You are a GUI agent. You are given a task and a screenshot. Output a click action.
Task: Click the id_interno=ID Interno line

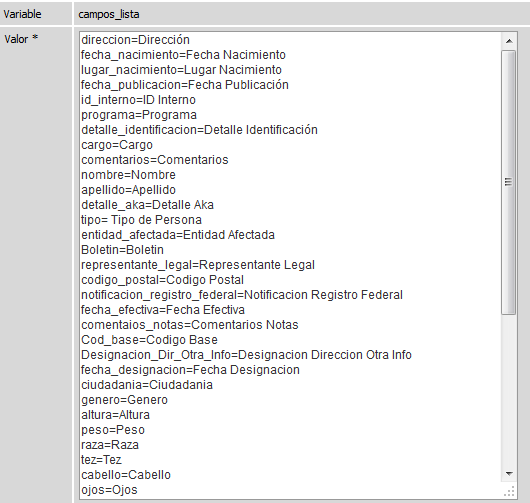click(x=138, y=100)
